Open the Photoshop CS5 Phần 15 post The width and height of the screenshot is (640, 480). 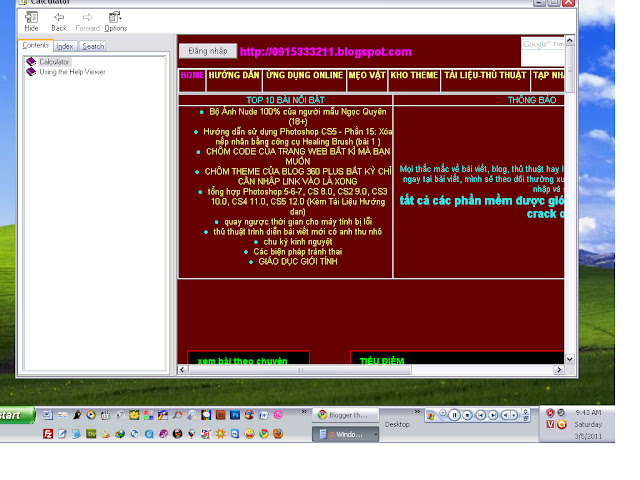click(x=298, y=136)
